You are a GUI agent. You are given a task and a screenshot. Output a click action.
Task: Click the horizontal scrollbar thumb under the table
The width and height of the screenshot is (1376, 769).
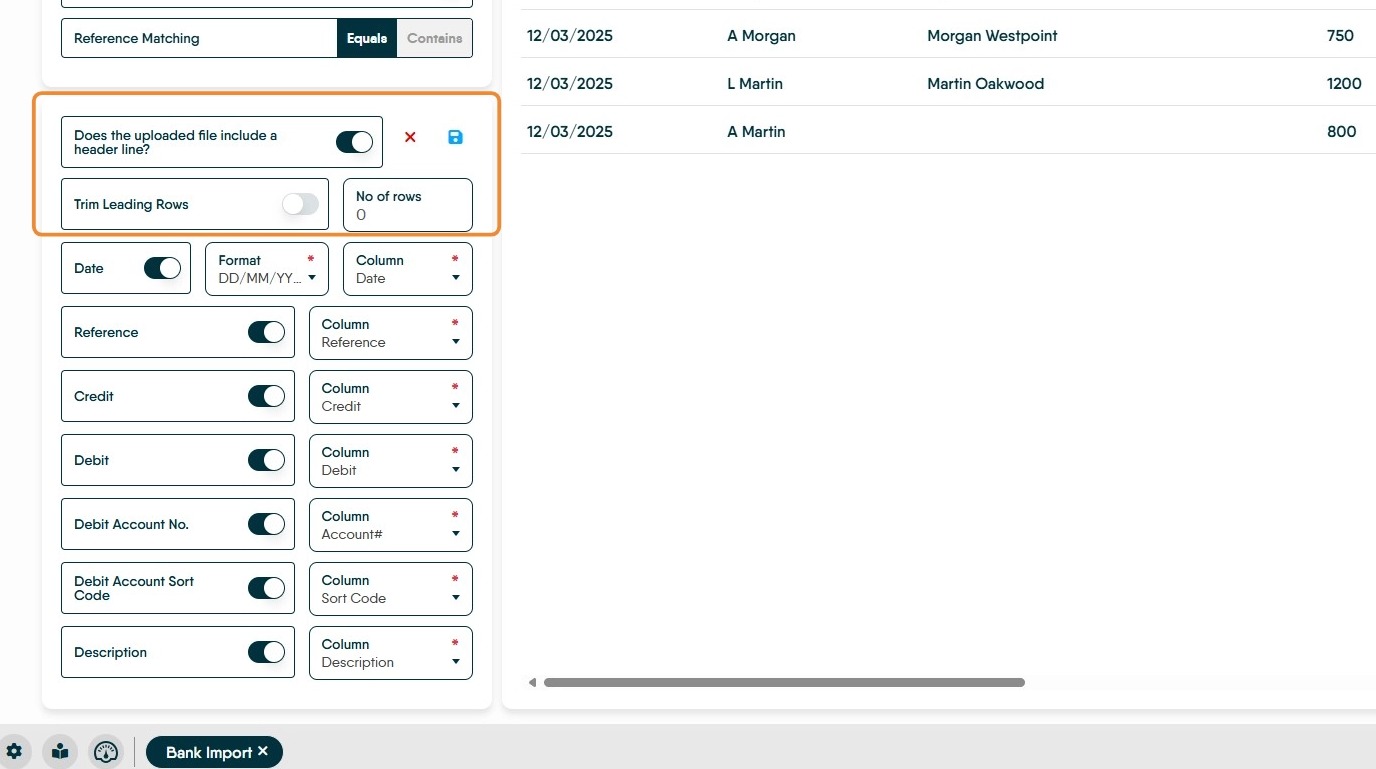(x=785, y=683)
